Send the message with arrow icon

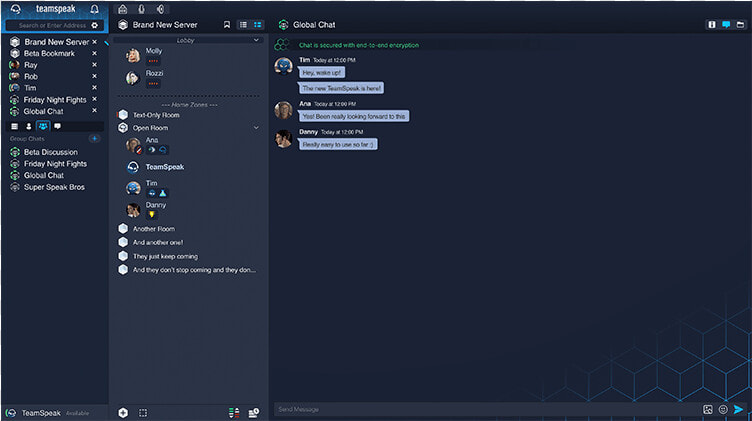(x=739, y=409)
